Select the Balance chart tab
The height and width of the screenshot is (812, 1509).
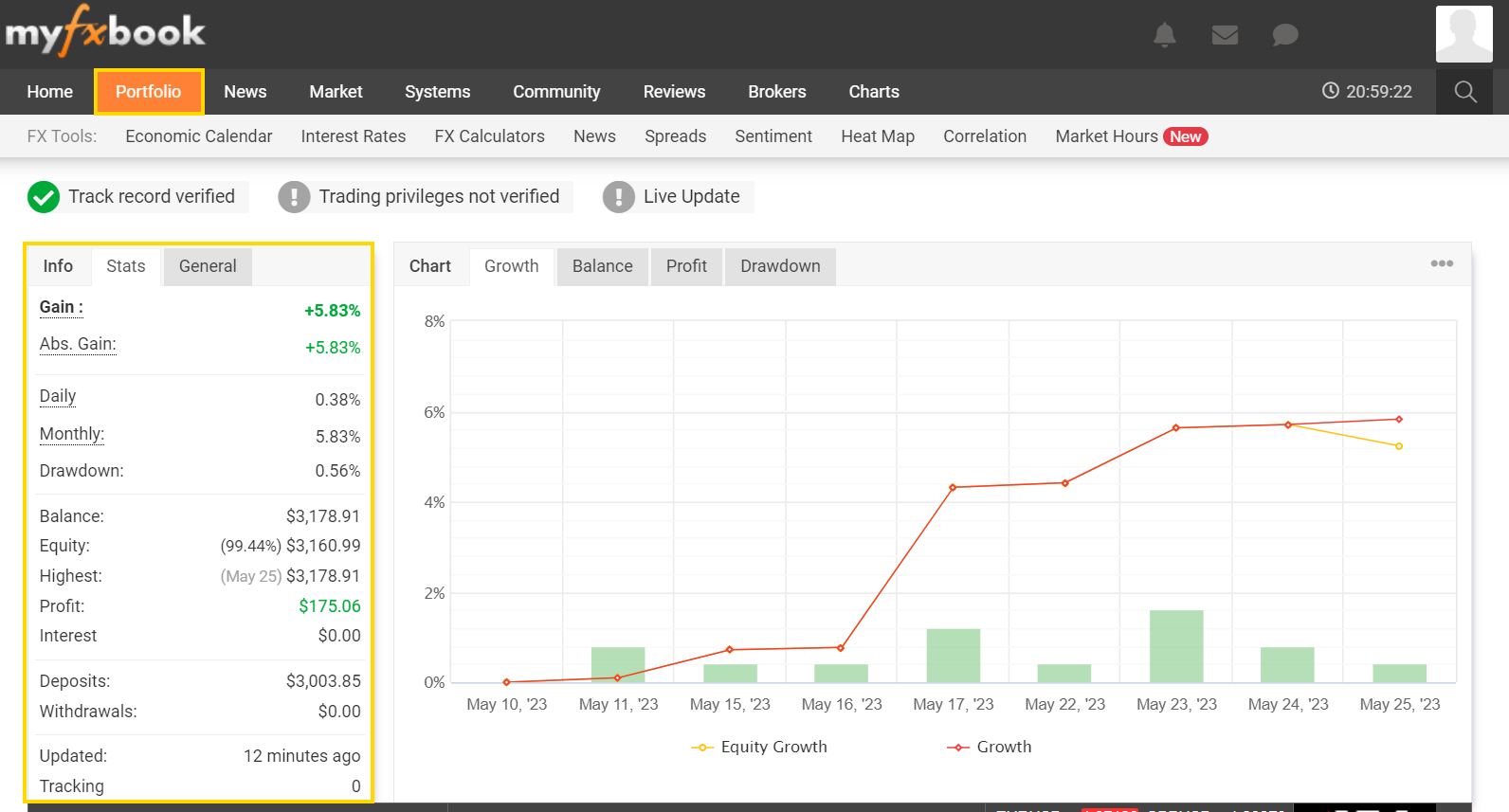603,266
